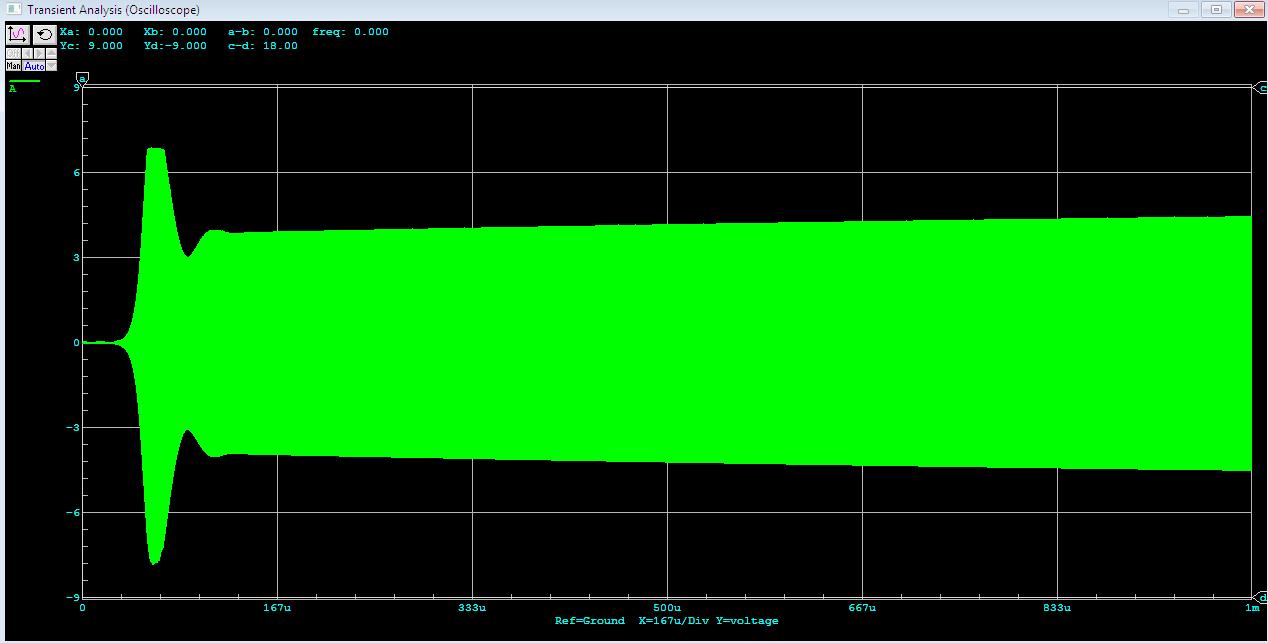Viewport: 1268px width, 643px height.
Task: Click cursor marker a at top
Action: tap(82, 78)
